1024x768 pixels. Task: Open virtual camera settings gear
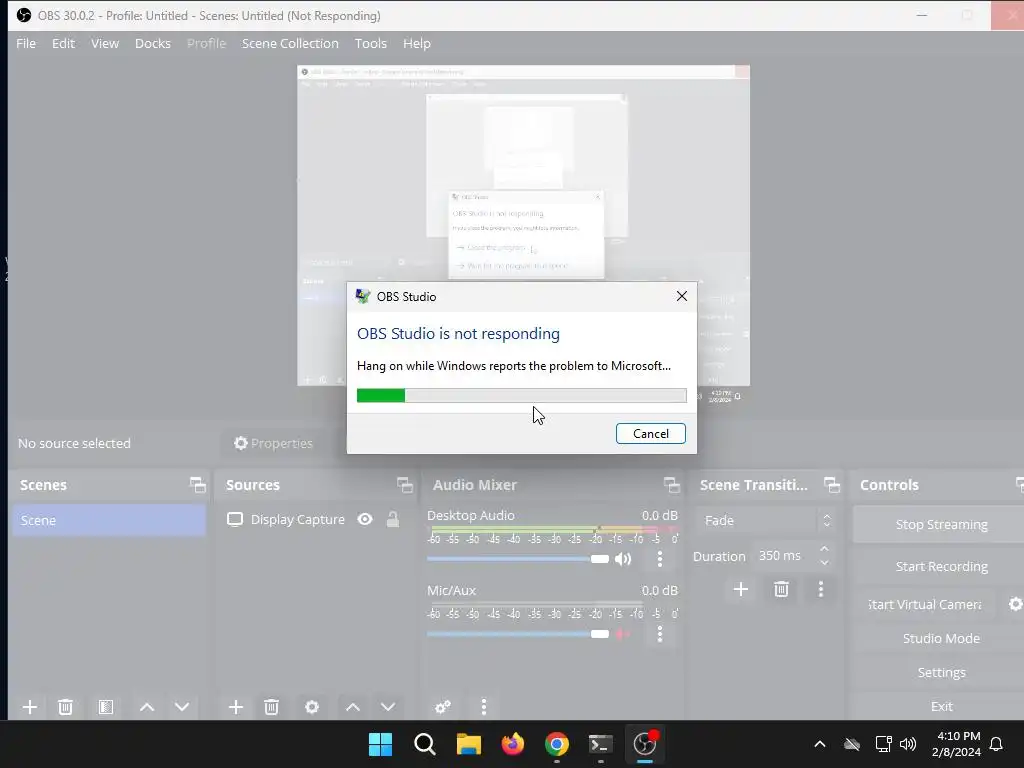pos(1015,604)
